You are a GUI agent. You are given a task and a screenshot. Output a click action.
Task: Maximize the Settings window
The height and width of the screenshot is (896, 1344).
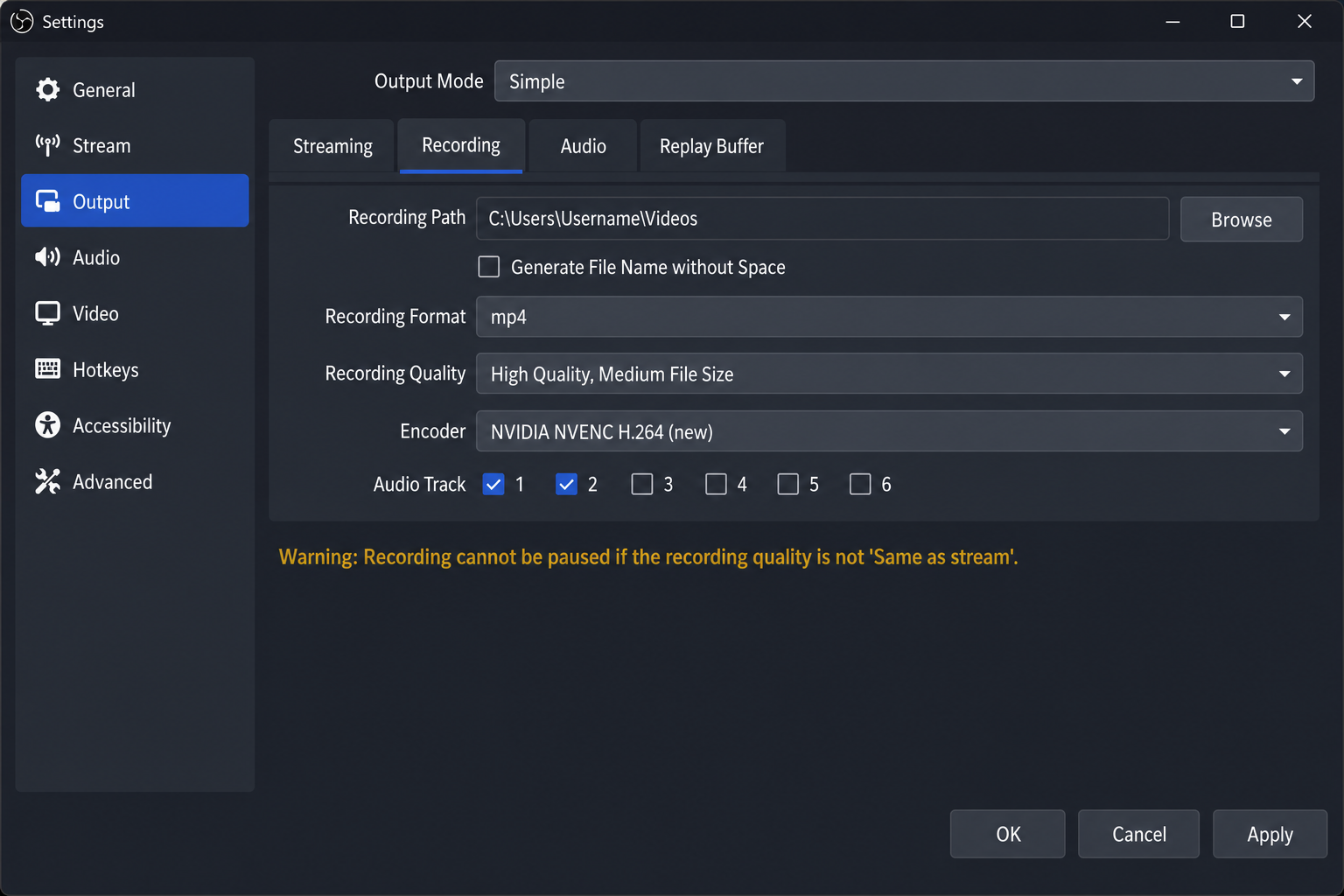coord(1237,21)
